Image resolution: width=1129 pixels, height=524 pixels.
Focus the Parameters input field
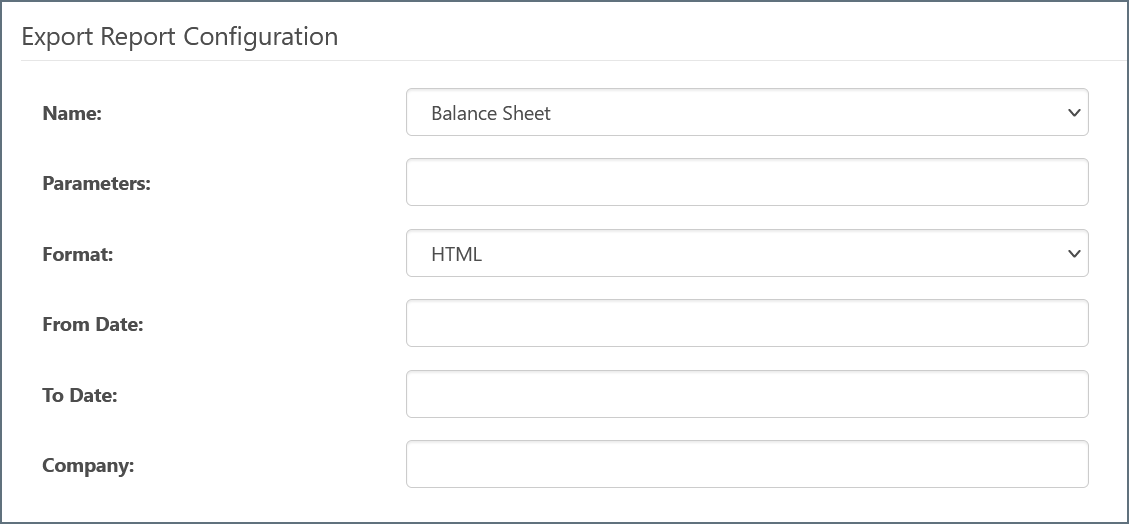click(x=746, y=183)
